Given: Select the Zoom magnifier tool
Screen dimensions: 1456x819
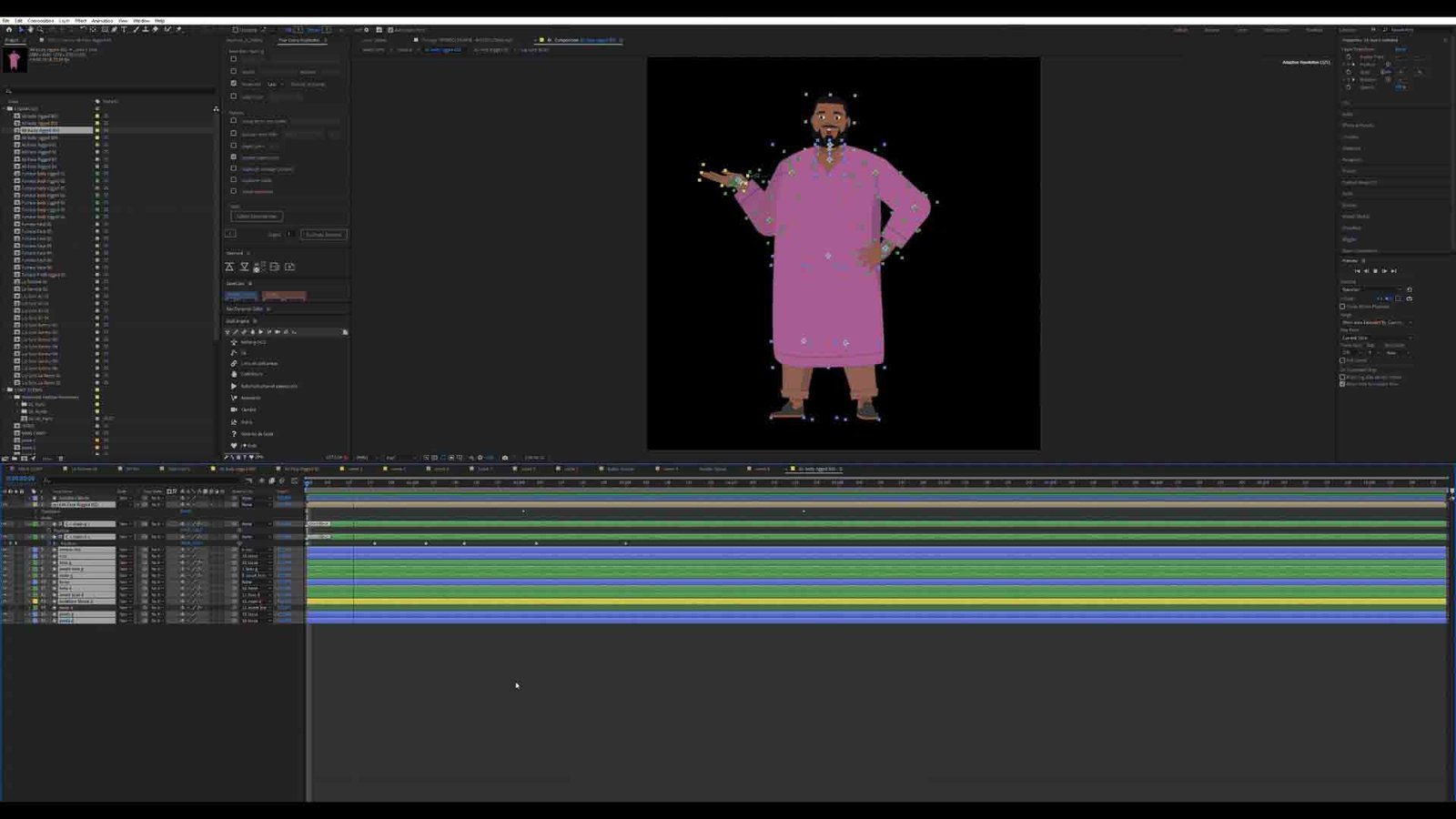Looking at the screenshot, I should 40,29.
